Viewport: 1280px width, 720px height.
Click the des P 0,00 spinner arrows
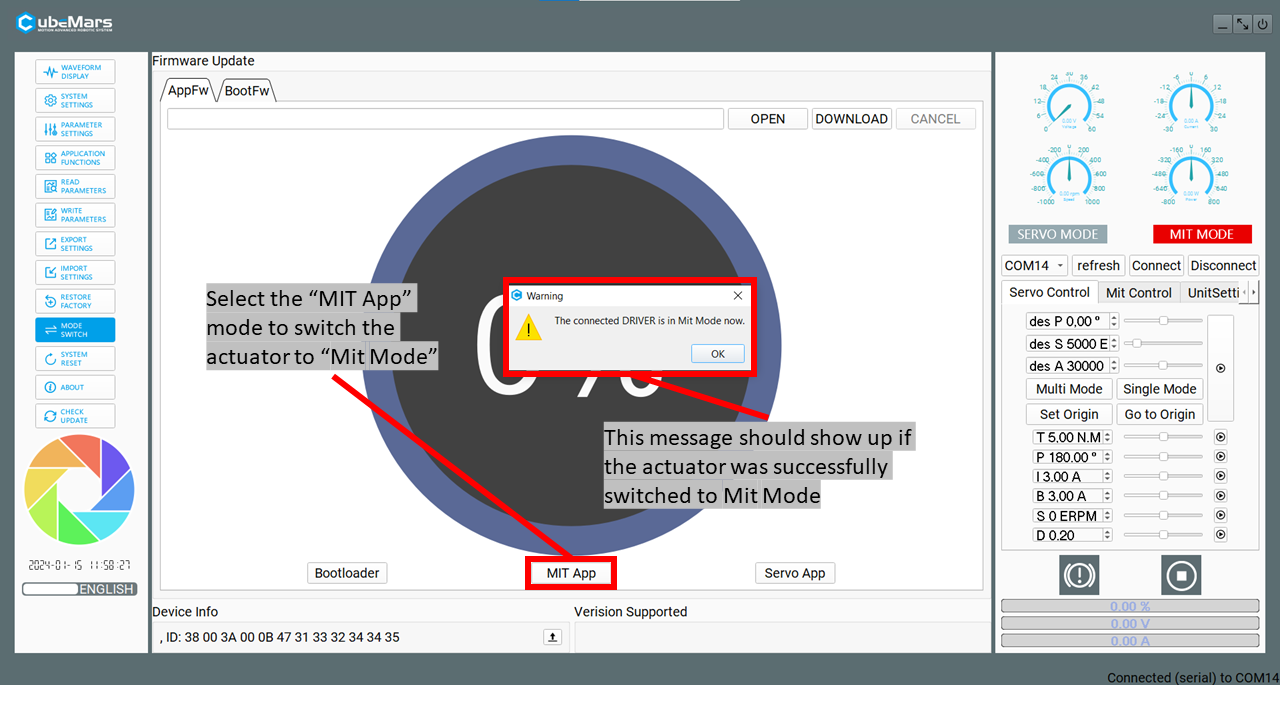[1114, 321]
